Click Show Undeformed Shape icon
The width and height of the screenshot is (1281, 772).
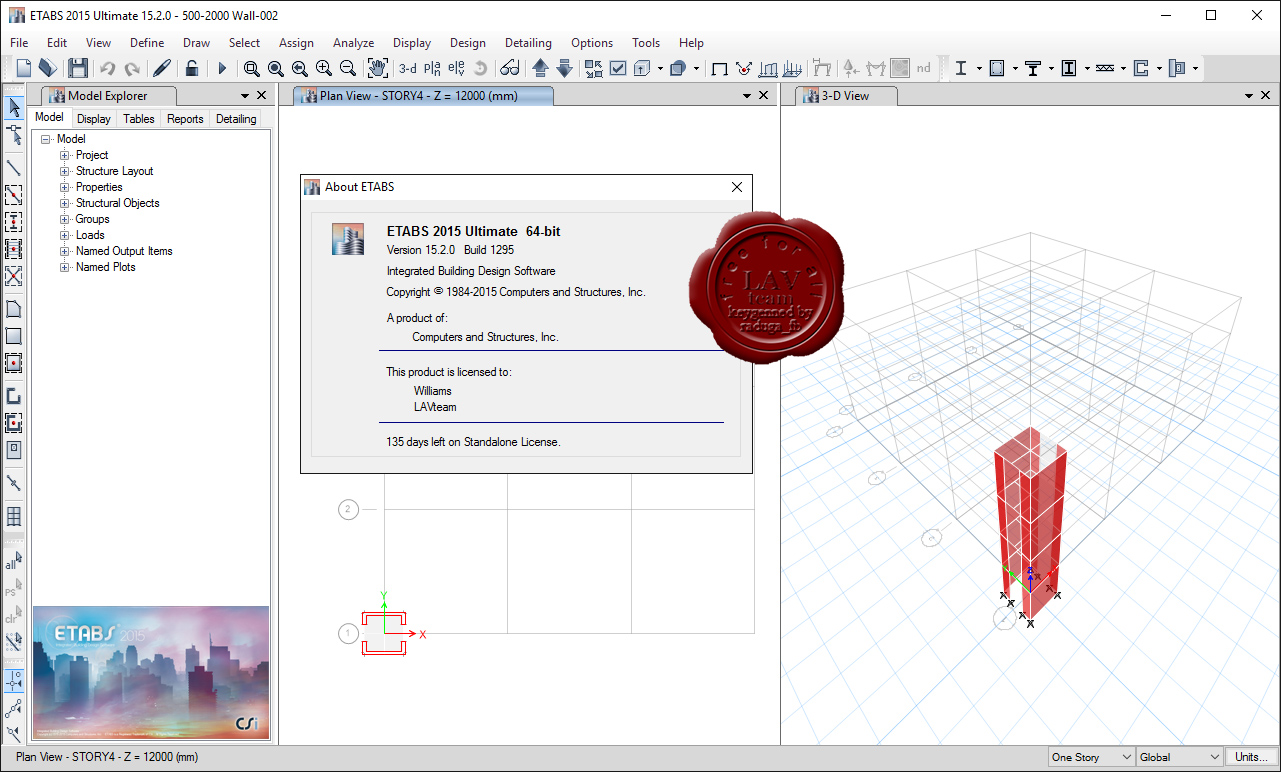point(719,68)
